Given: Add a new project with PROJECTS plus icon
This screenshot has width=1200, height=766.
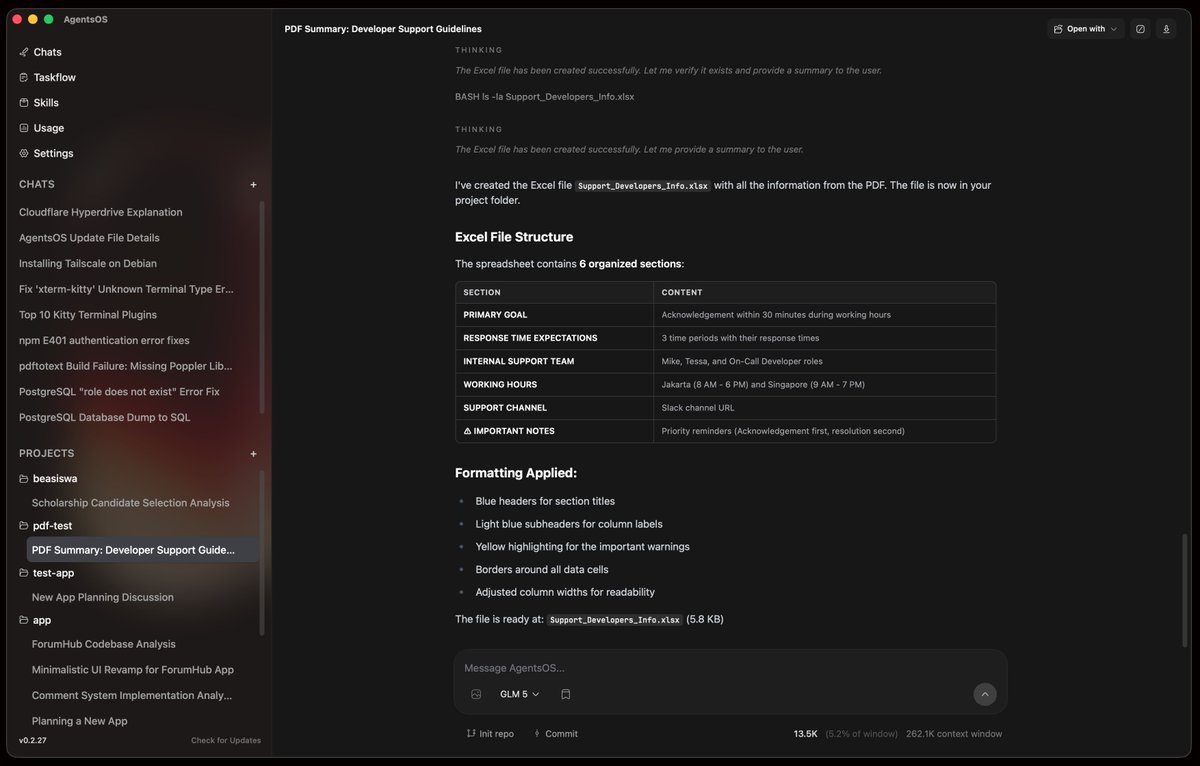Looking at the screenshot, I should click(253, 454).
